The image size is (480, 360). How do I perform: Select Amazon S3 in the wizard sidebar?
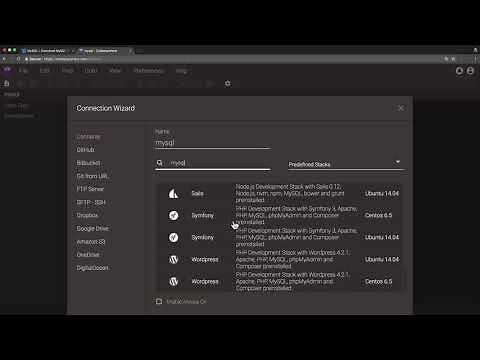coord(91,242)
